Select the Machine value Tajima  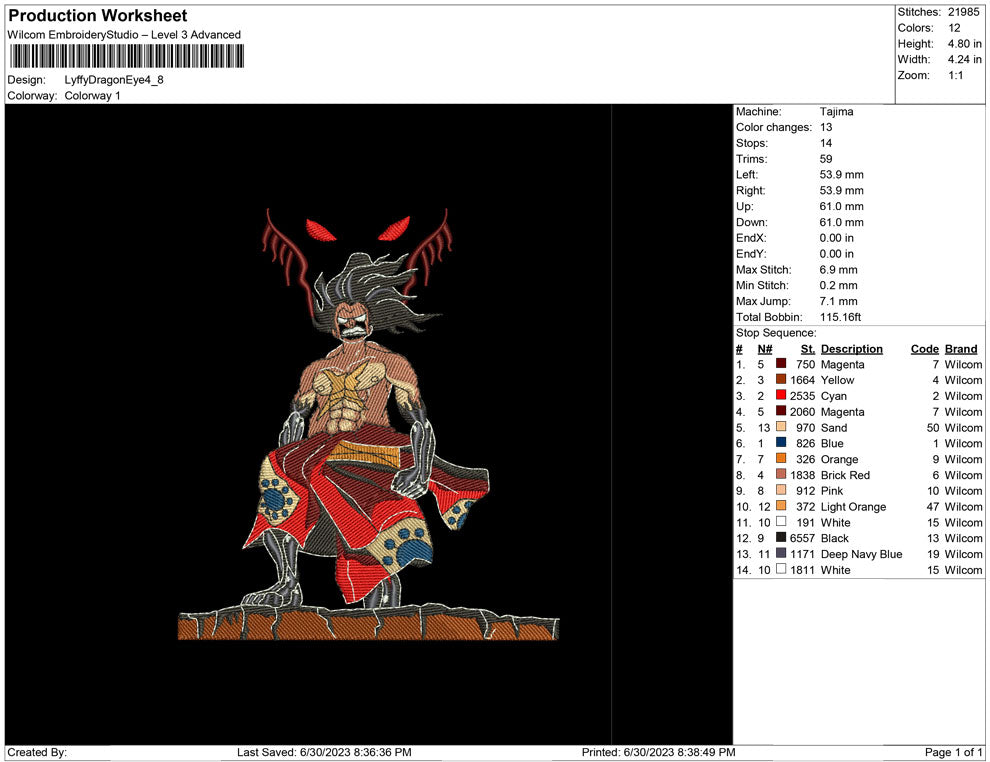click(837, 111)
